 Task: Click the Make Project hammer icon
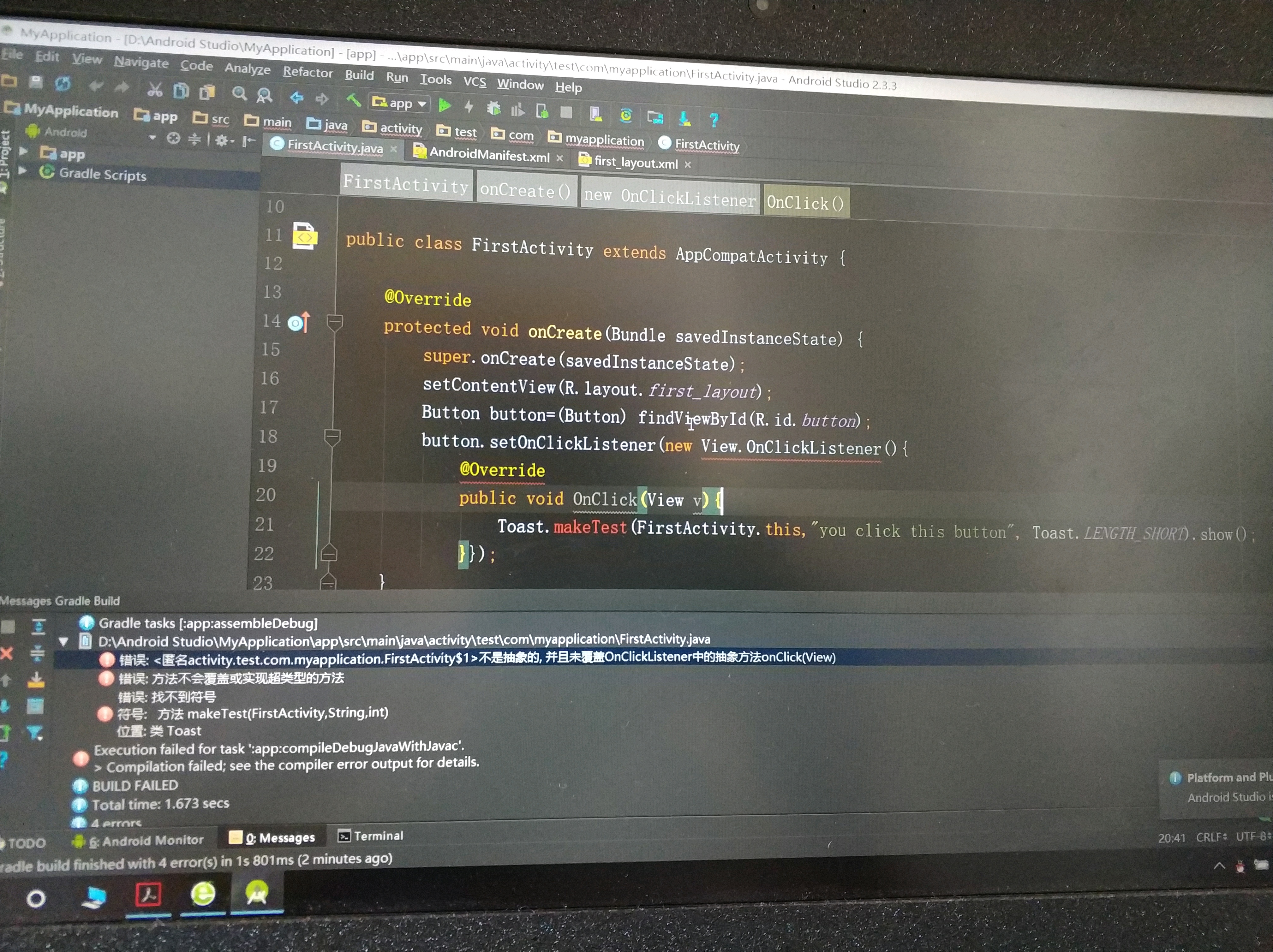tap(353, 100)
